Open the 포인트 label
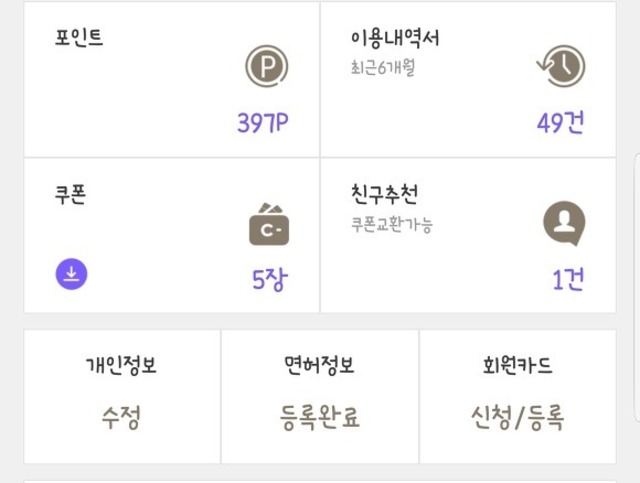 (x=79, y=38)
